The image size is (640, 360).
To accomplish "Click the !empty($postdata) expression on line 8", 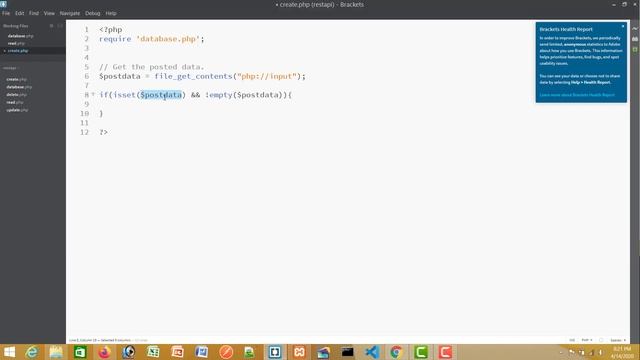I will pos(245,95).
